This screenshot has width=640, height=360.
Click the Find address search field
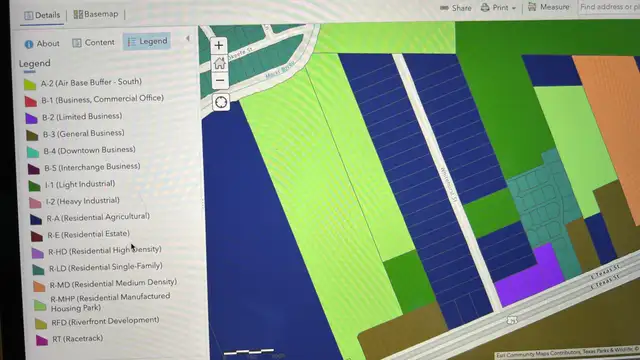click(x=609, y=7)
